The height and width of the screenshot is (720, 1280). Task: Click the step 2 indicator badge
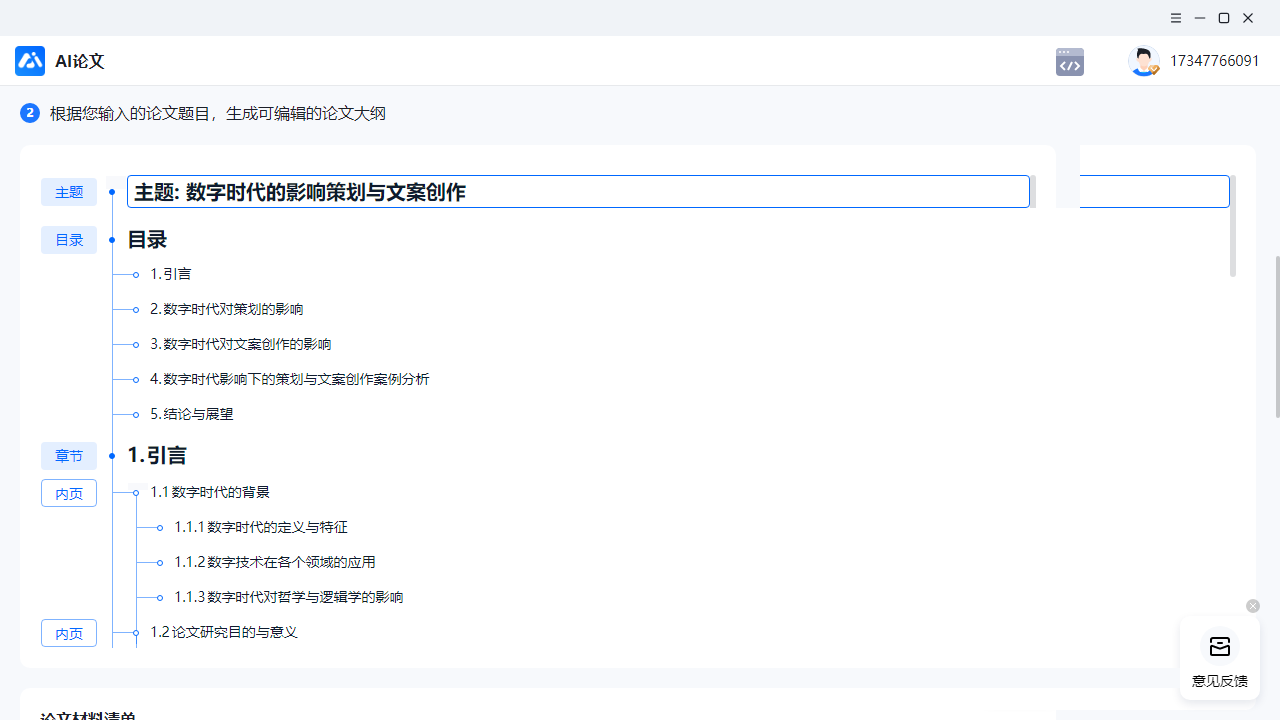coord(29,113)
